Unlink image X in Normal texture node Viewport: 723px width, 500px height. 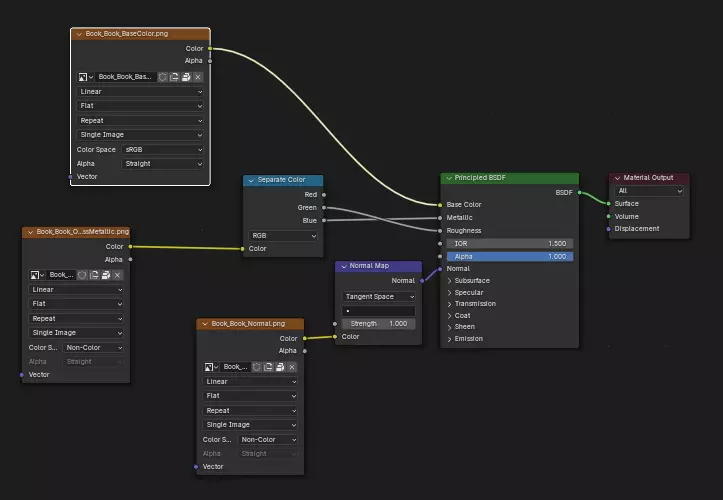coord(292,367)
